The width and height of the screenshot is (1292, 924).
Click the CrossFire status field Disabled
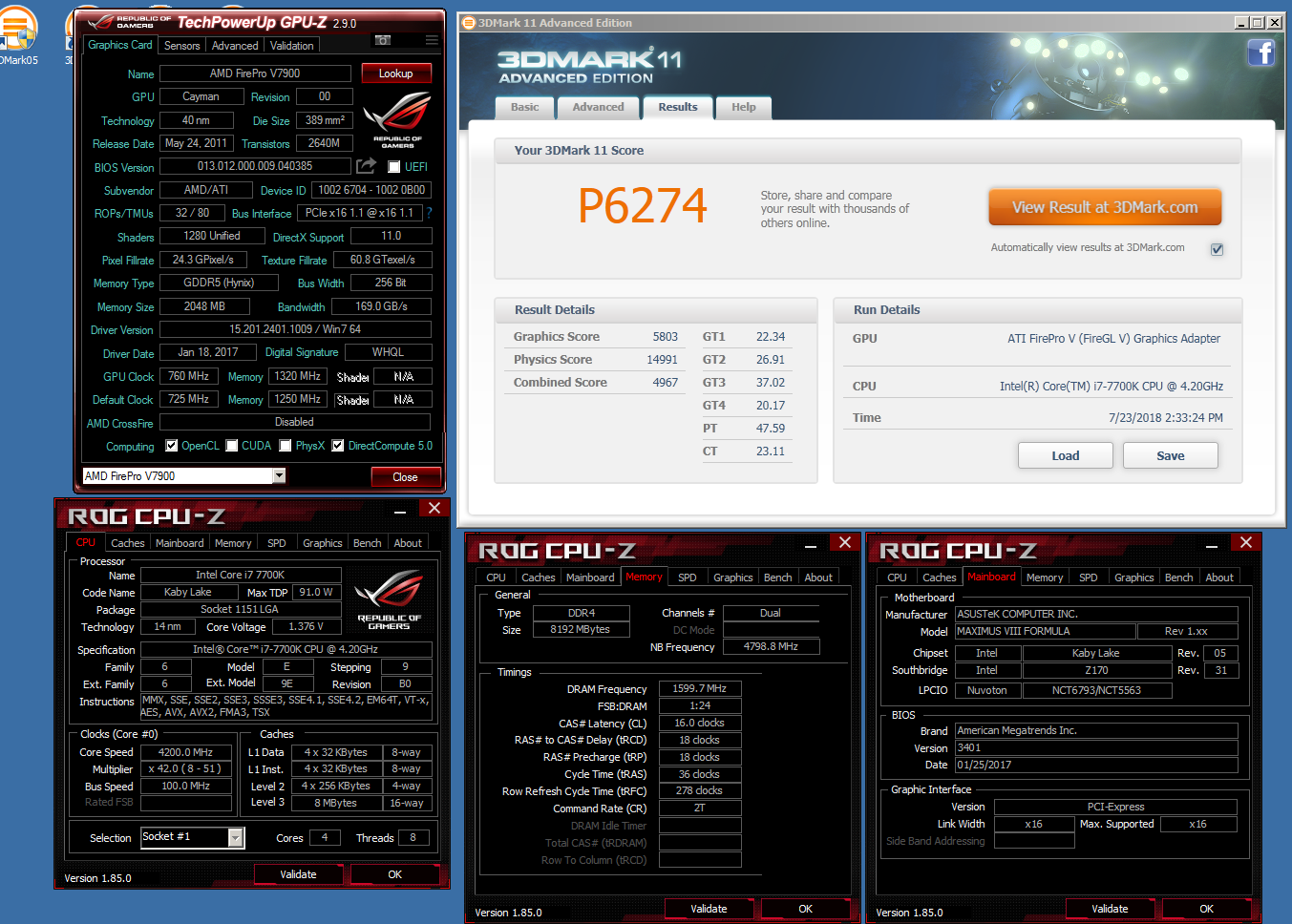click(295, 422)
